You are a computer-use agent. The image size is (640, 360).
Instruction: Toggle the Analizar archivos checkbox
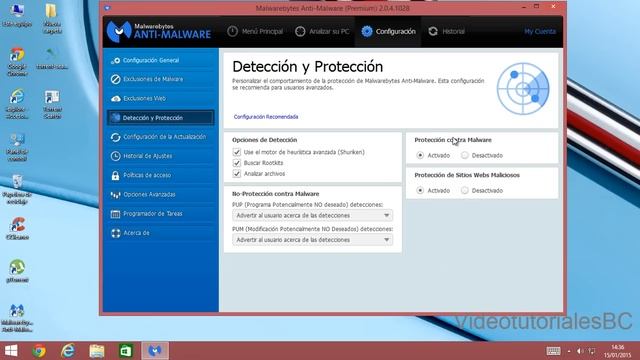coord(237,173)
